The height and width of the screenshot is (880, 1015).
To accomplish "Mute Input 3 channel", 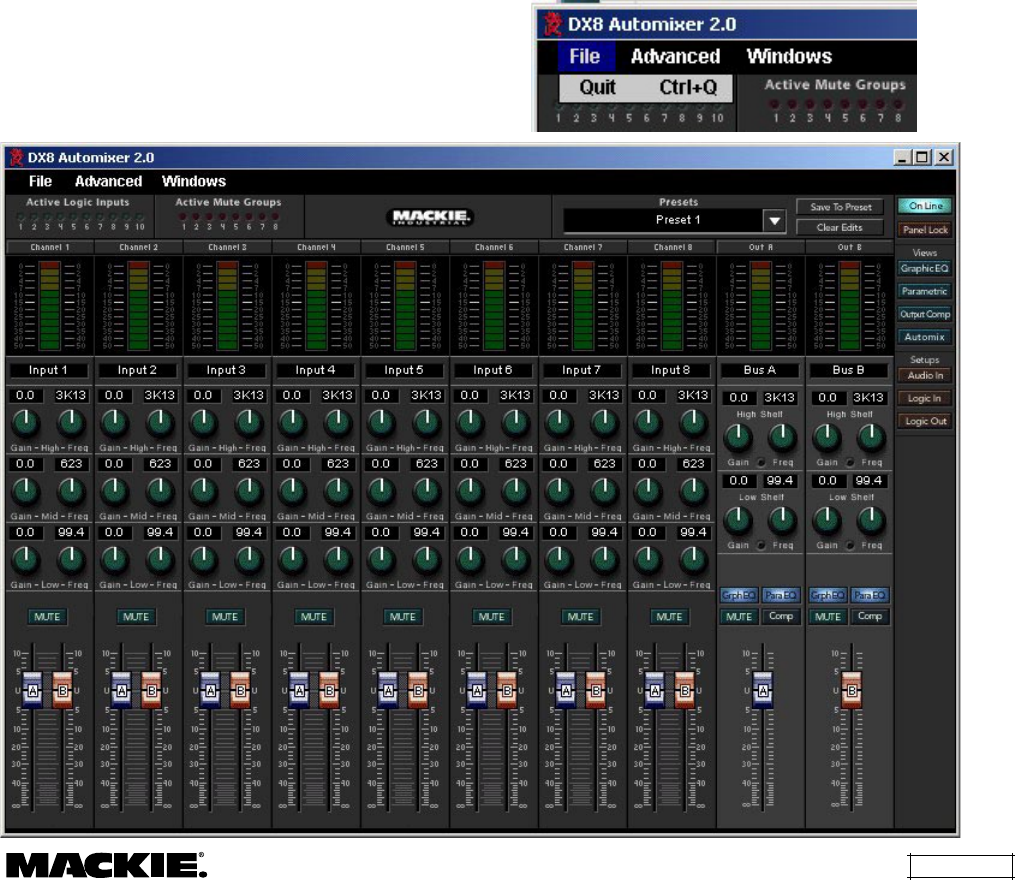I will pos(225,616).
